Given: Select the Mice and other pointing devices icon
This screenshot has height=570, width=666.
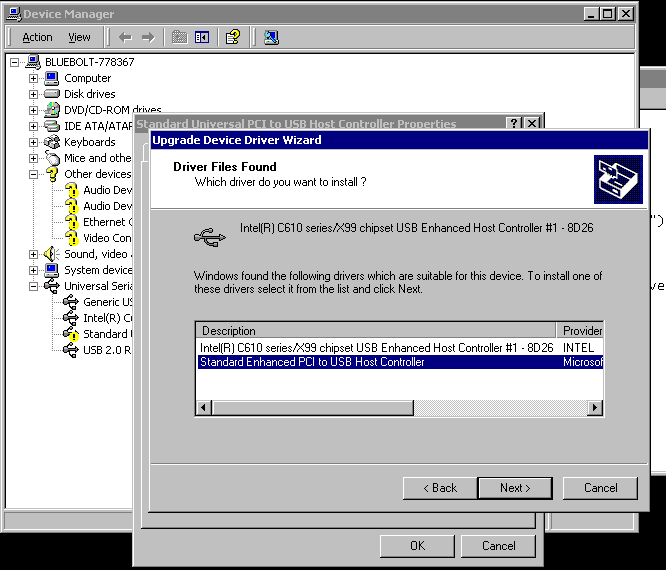Looking at the screenshot, I should (53, 158).
